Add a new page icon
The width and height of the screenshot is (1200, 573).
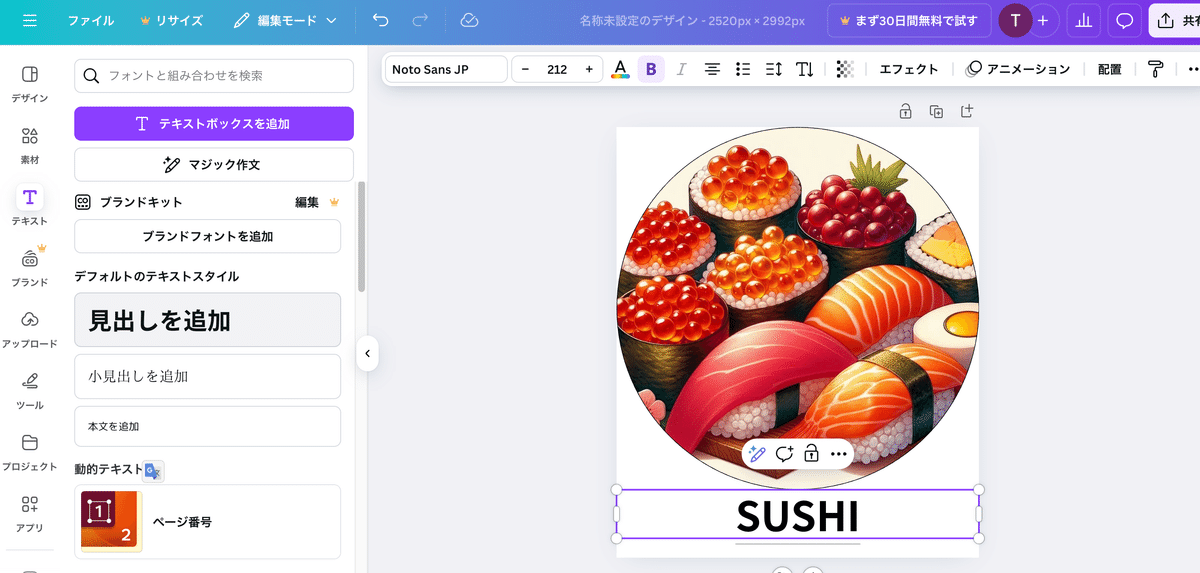click(x=967, y=111)
